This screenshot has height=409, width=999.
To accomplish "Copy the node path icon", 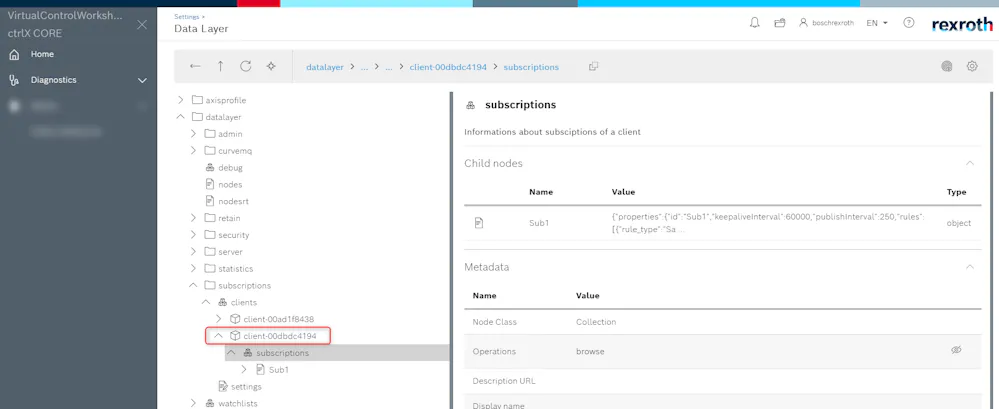I will 593,66.
